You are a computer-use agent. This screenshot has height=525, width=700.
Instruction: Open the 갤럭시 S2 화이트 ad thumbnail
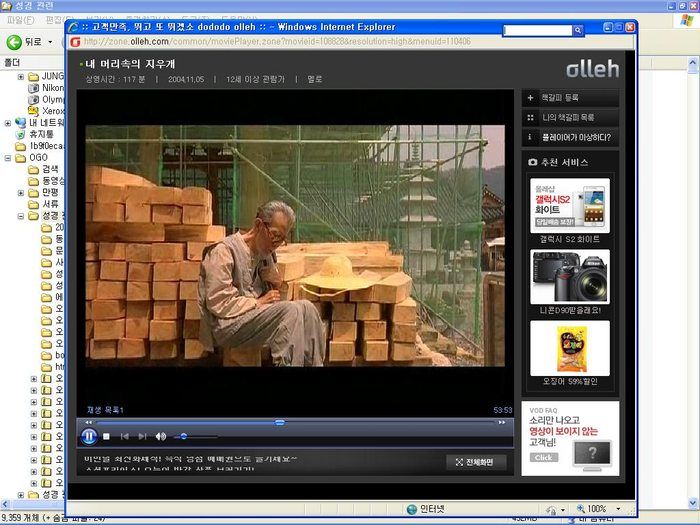(x=570, y=206)
